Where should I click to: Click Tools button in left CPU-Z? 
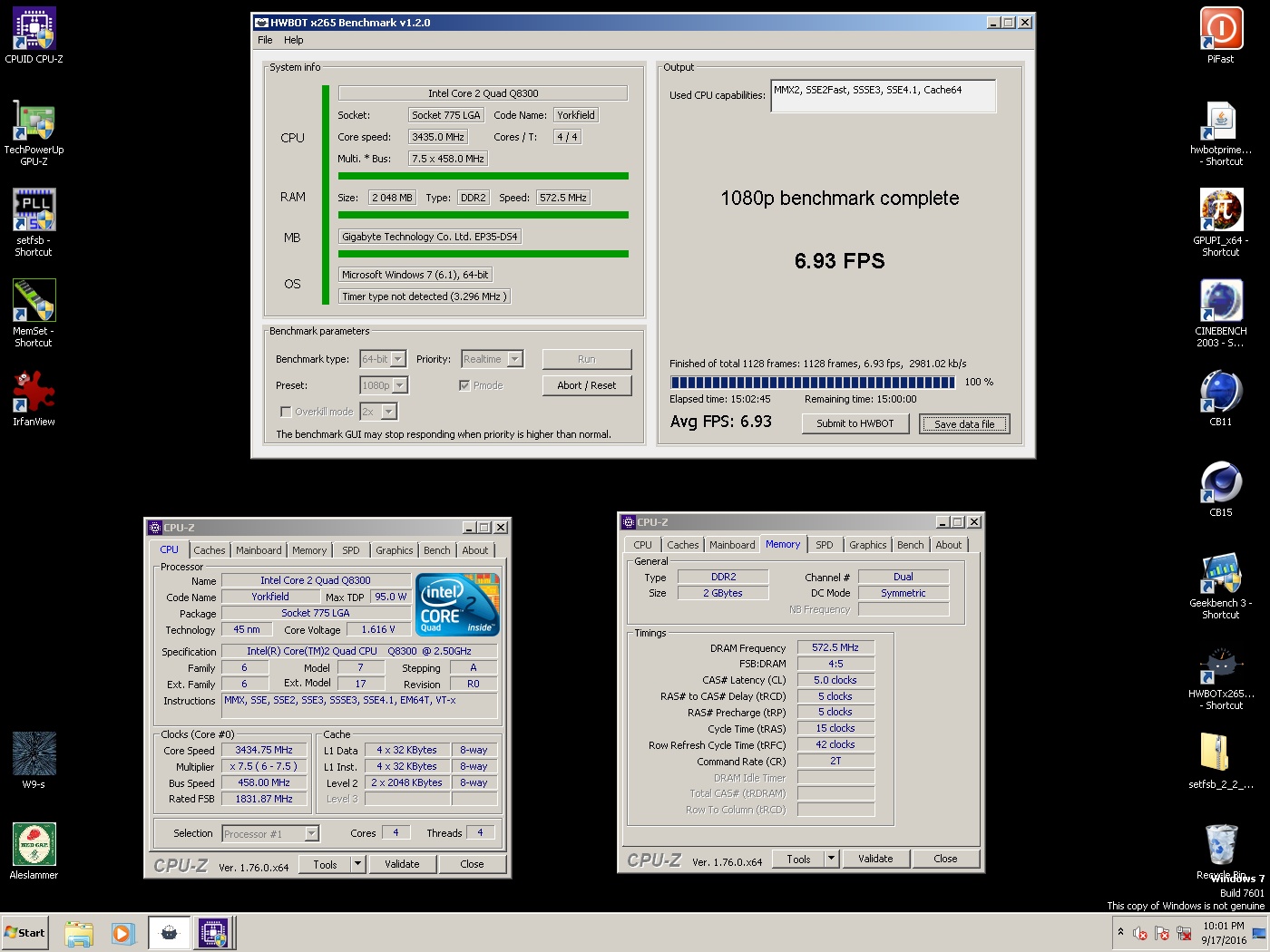(x=325, y=864)
